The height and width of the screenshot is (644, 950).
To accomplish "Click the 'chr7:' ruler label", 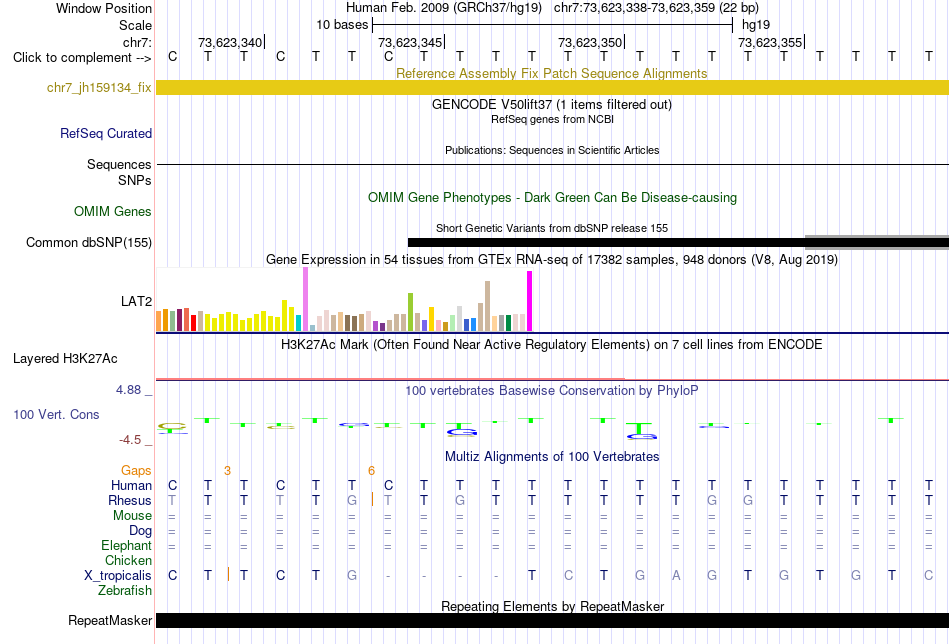I will pyautogui.click(x=137, y=42).
